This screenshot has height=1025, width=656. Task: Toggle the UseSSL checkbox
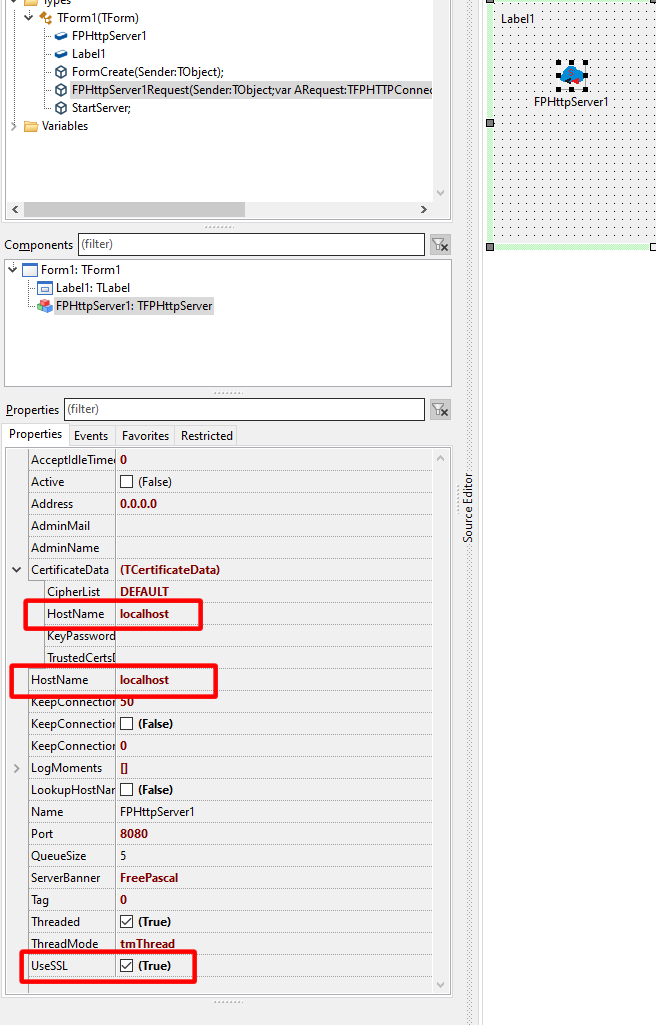point(127,966)
